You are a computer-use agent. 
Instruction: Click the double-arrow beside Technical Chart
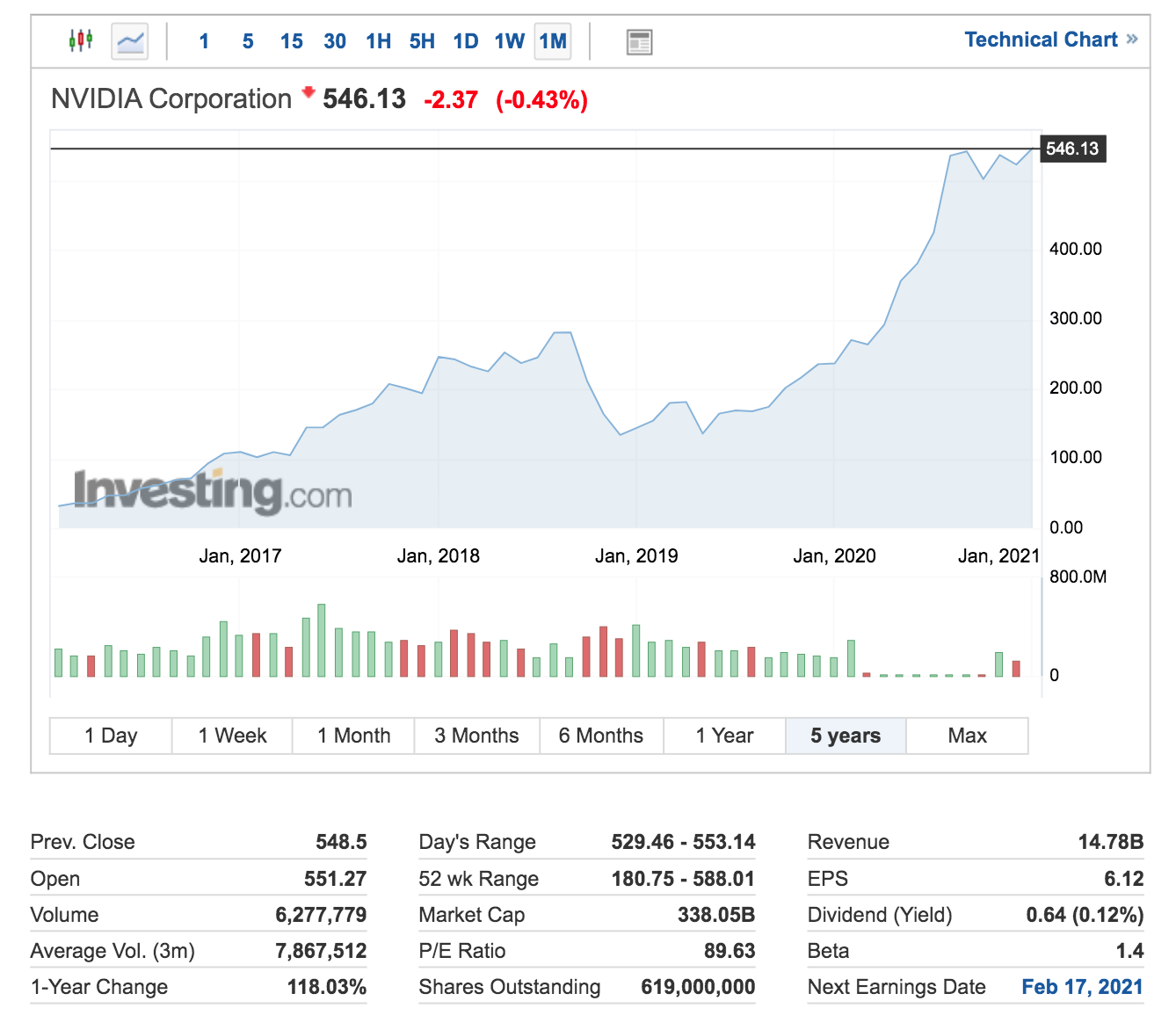pyautogui.click(x=1132, y=40)
